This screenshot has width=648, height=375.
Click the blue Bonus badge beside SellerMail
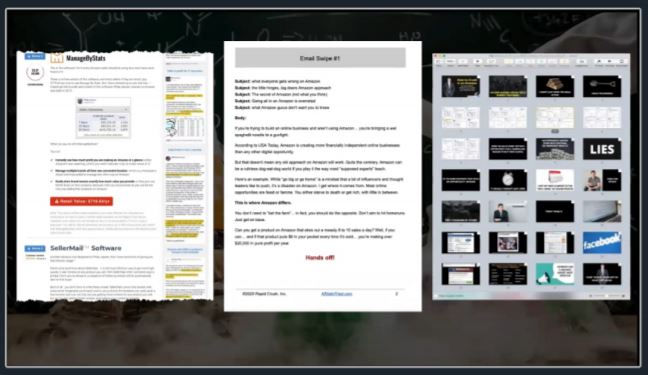(x=35, y=248)
